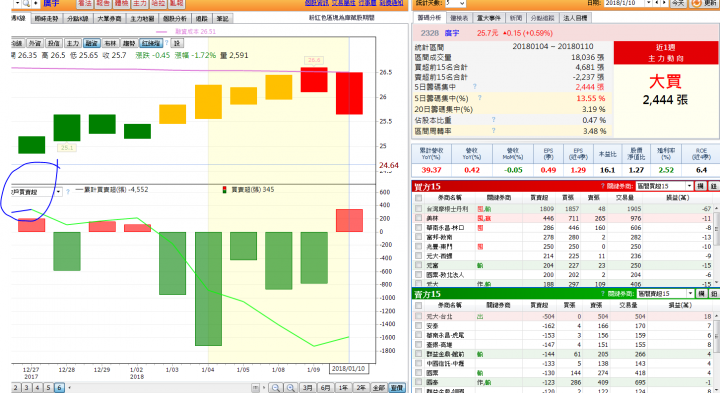
Task: Tick checkbox for 富邦-敦南 row
Action: click(x=418, y=237)
